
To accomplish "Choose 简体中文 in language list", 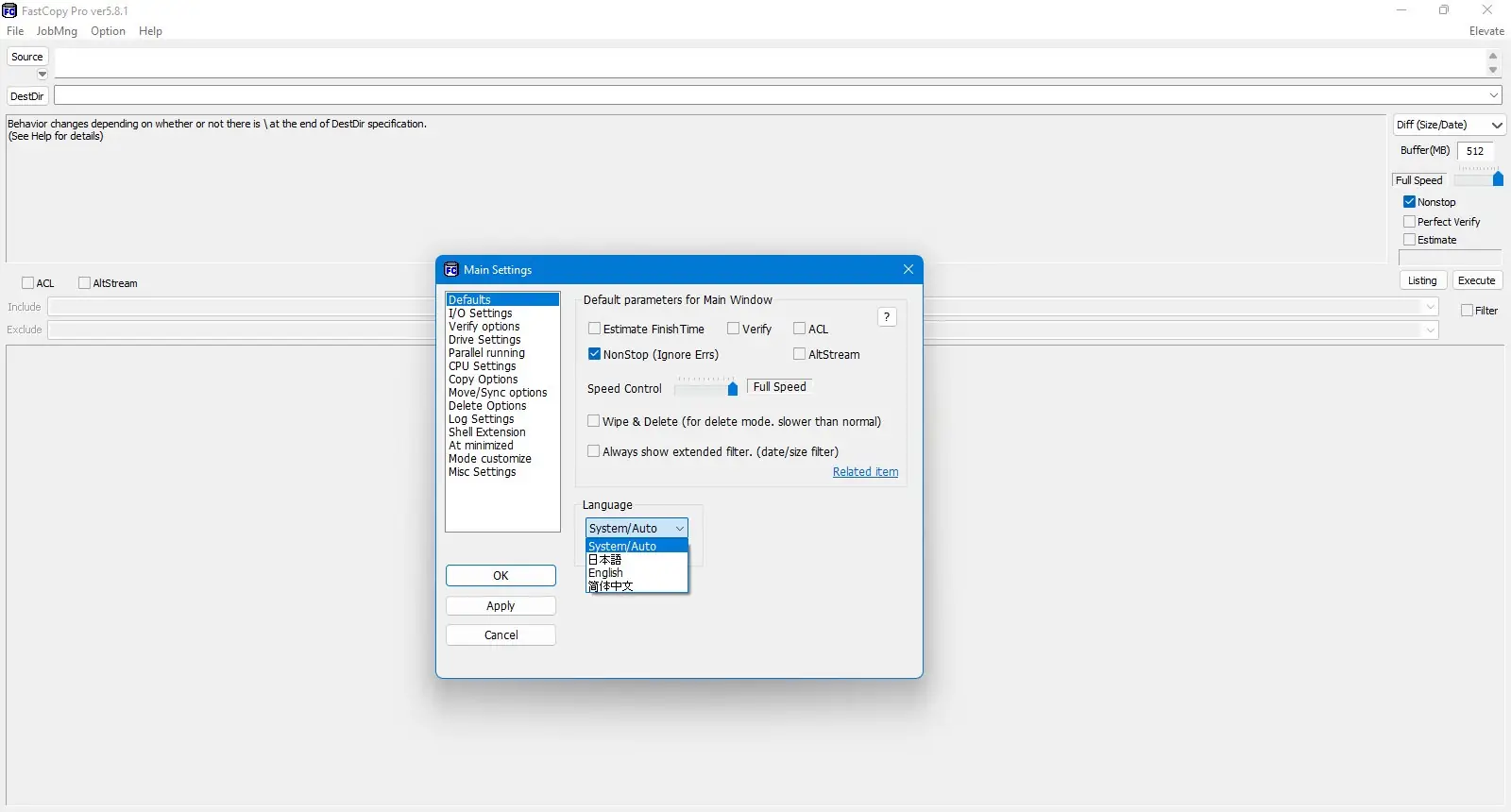I will 637,586.
